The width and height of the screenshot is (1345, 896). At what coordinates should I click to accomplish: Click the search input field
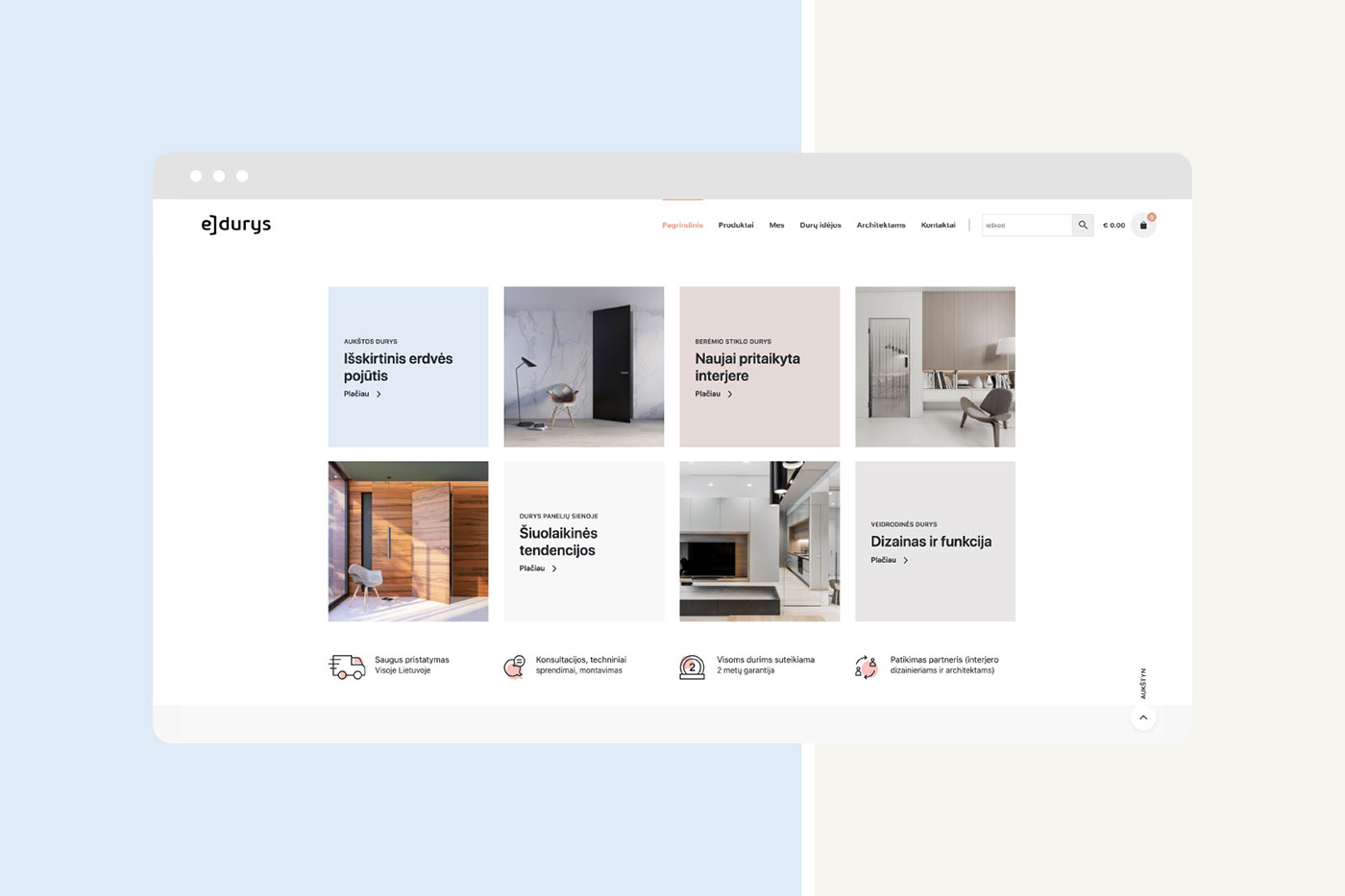(1027, 225)
